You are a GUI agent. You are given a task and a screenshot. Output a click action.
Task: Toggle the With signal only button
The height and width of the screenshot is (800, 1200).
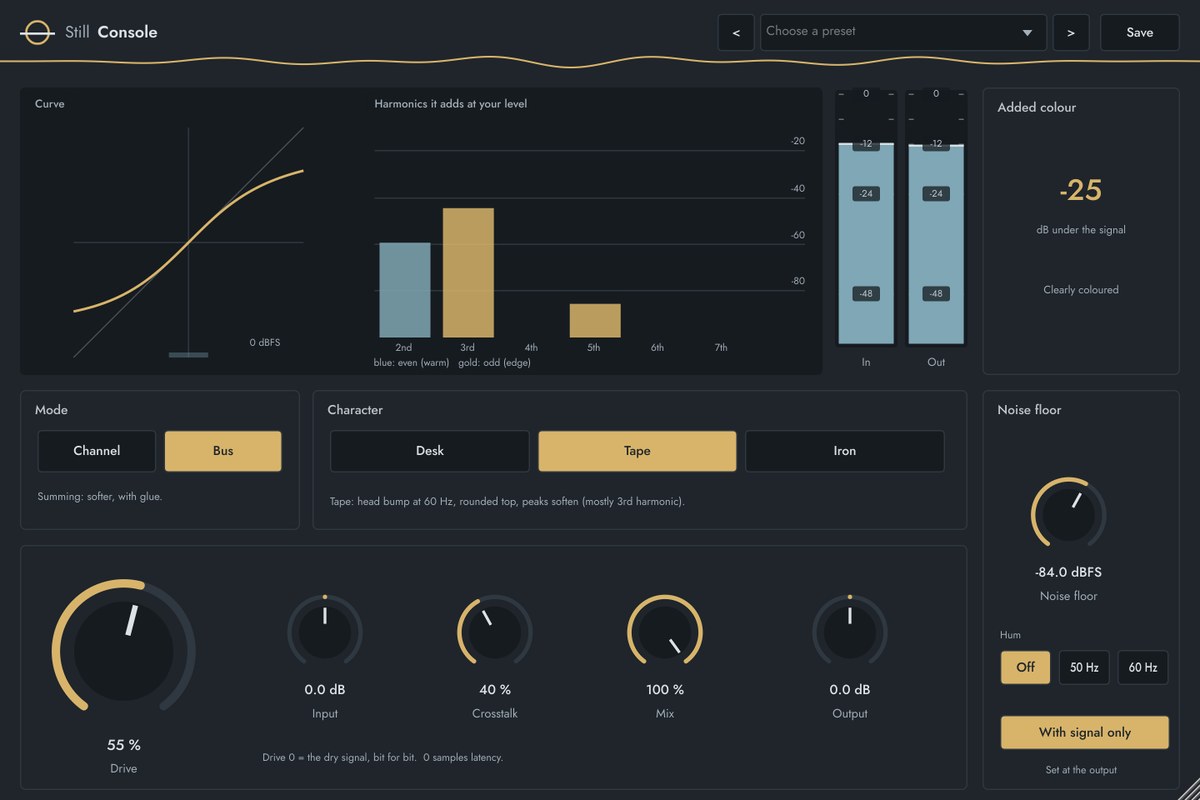pos(1085,732)
